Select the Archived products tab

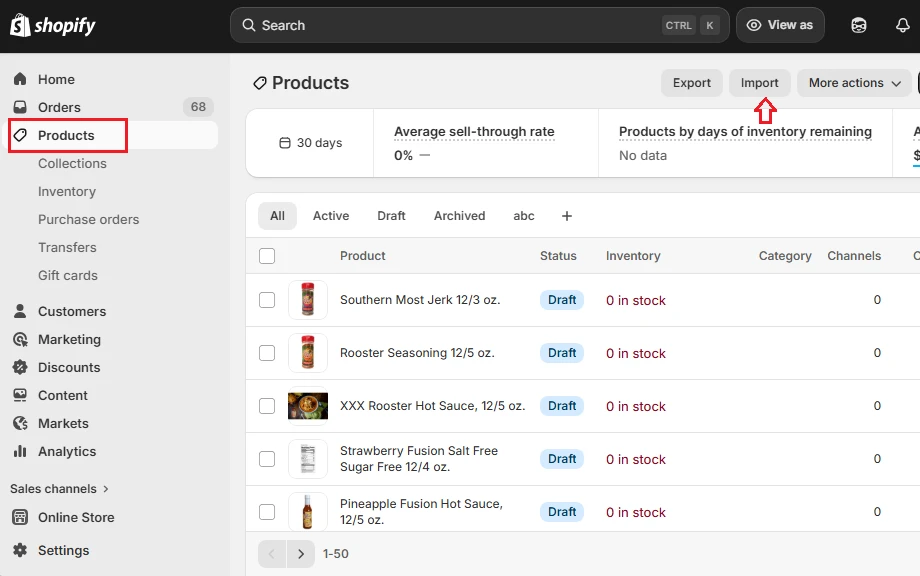(459, 215)
